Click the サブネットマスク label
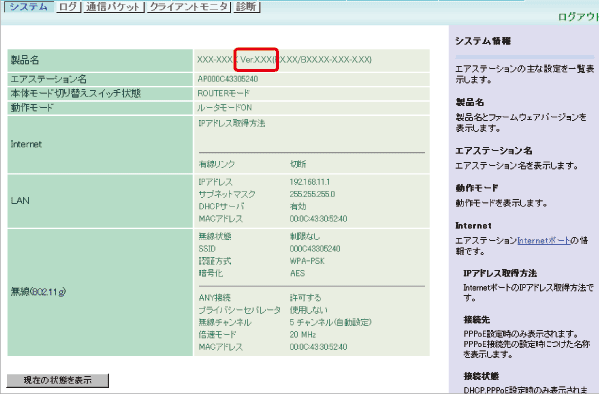Viewport: 599px width, 394px height. point(227,194)
